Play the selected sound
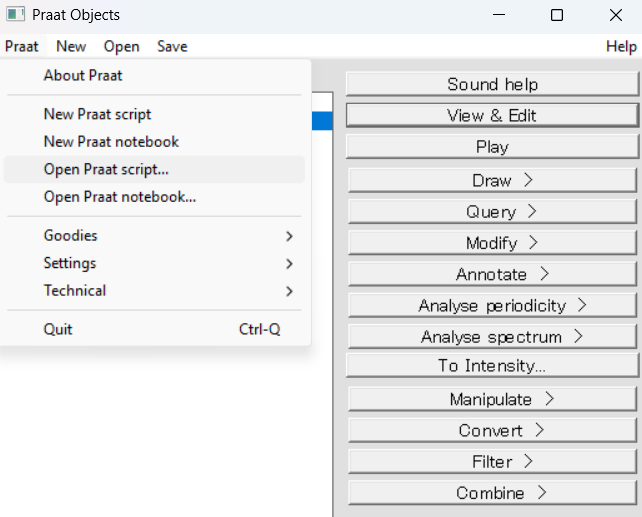The width and height of the screenshot is (642, 517). coord(492,147)
